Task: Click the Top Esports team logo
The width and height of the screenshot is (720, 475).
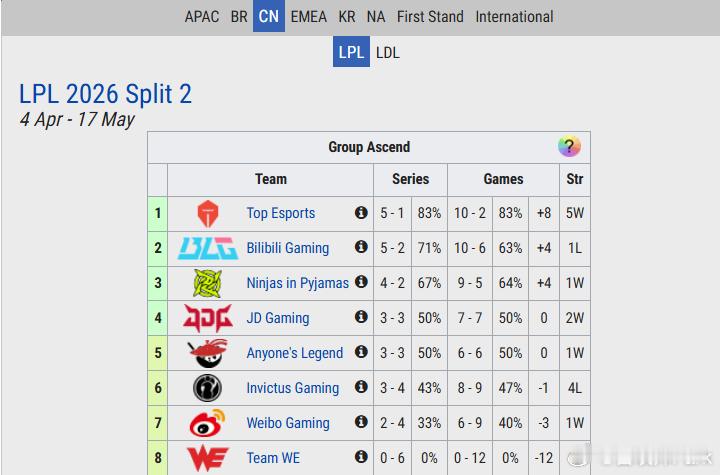Action: [x=207, y=213]
